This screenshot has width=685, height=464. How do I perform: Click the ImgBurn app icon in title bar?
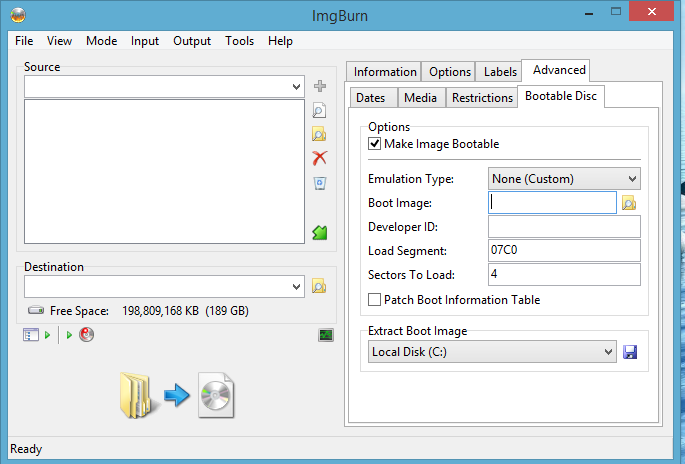tap(18, 15)
